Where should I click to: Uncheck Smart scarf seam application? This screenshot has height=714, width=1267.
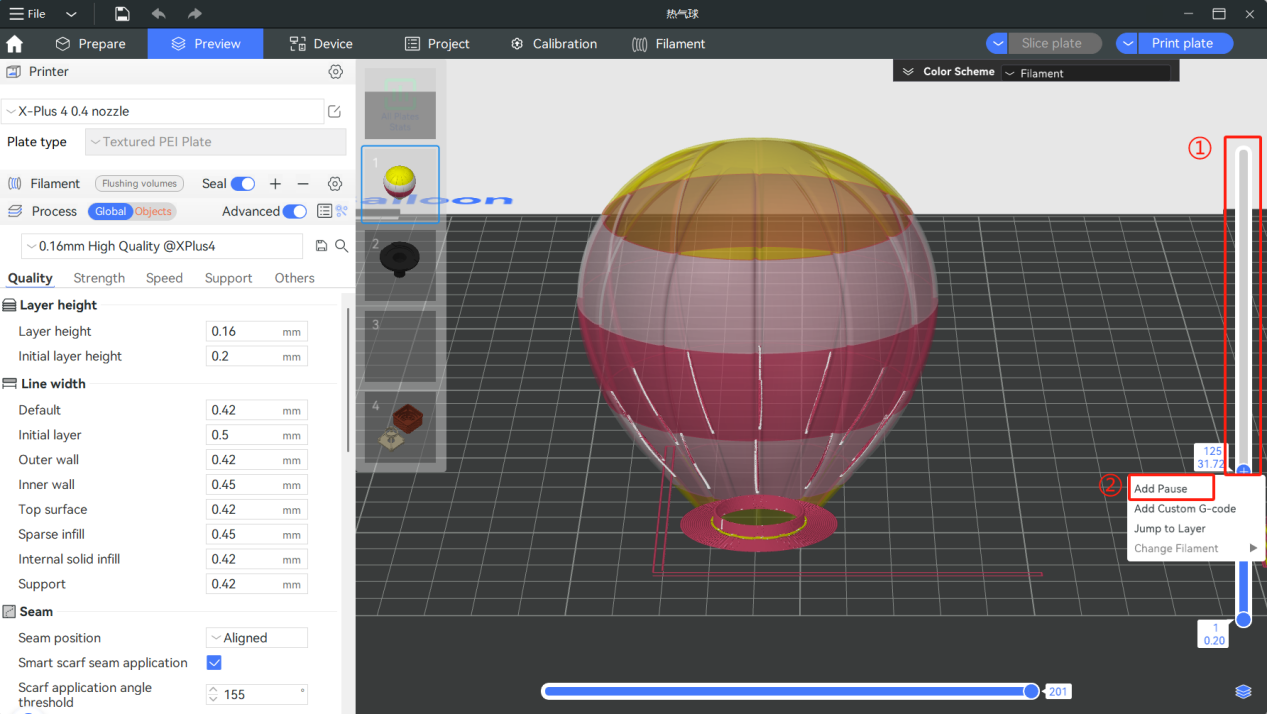(x=214, y=663)
